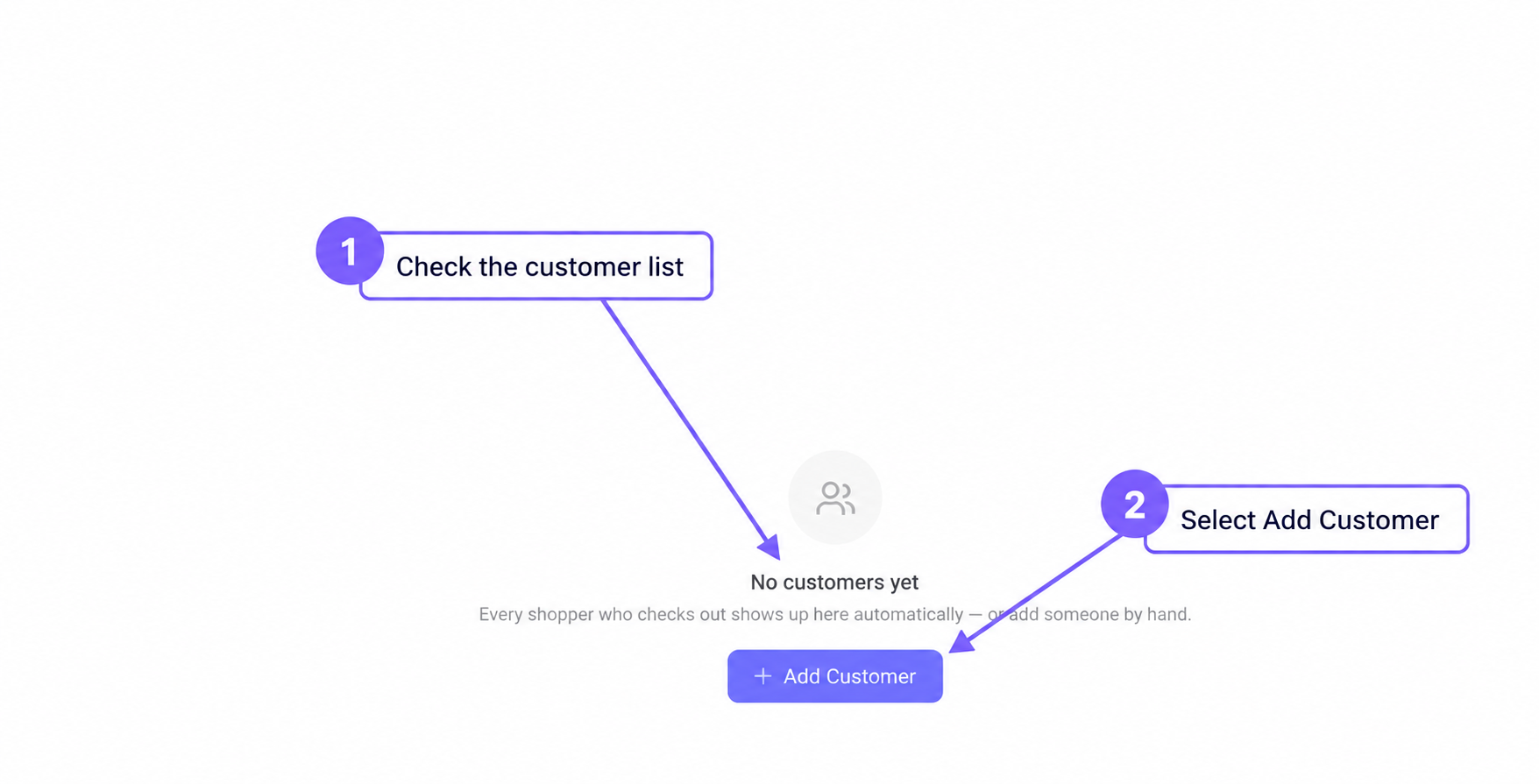This screenshot has height=784, width=1539.
Task: Click the plus icon inside Add Customer
Action: click(x=762, y=675)
